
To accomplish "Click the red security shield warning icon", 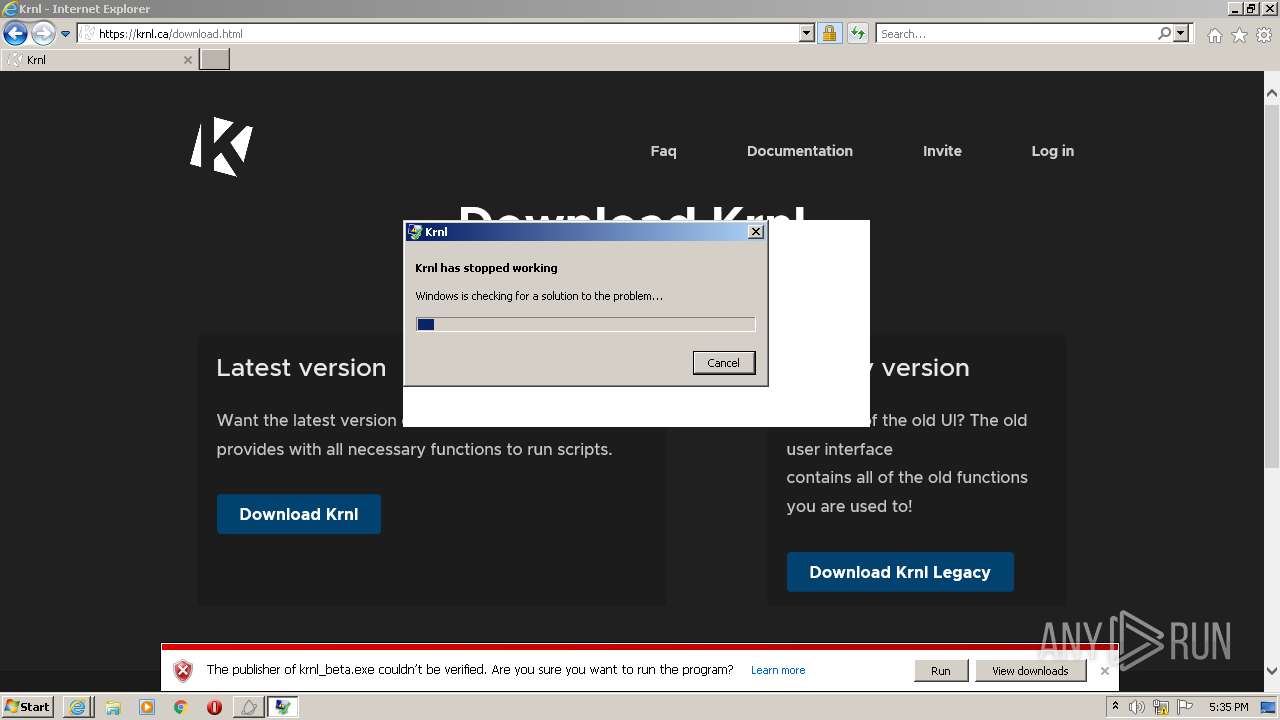I will point(183,671).
